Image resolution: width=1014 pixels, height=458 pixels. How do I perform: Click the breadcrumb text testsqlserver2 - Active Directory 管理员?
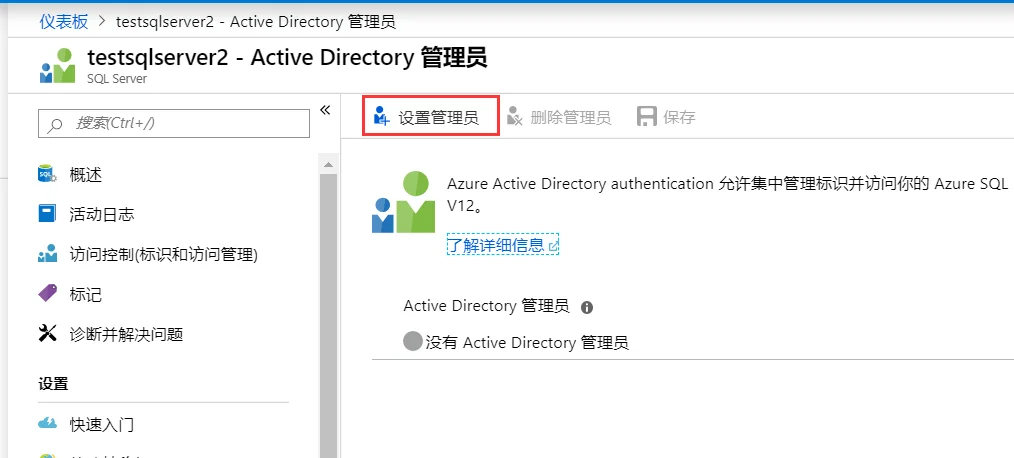[255, 21]
